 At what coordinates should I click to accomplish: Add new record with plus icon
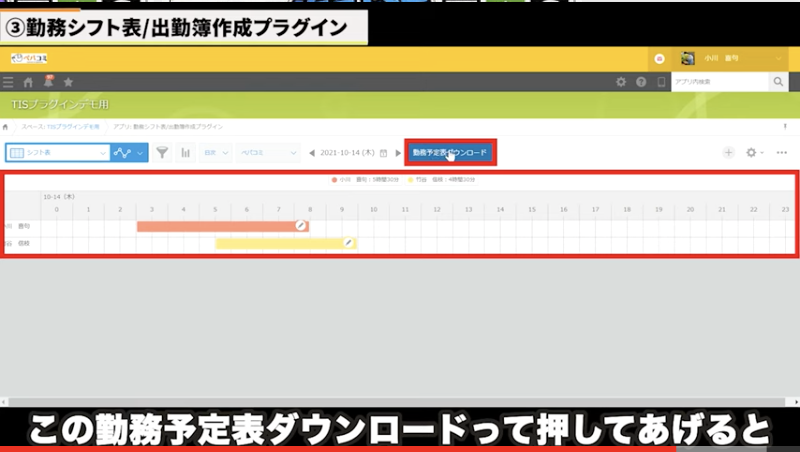(728, 153)
